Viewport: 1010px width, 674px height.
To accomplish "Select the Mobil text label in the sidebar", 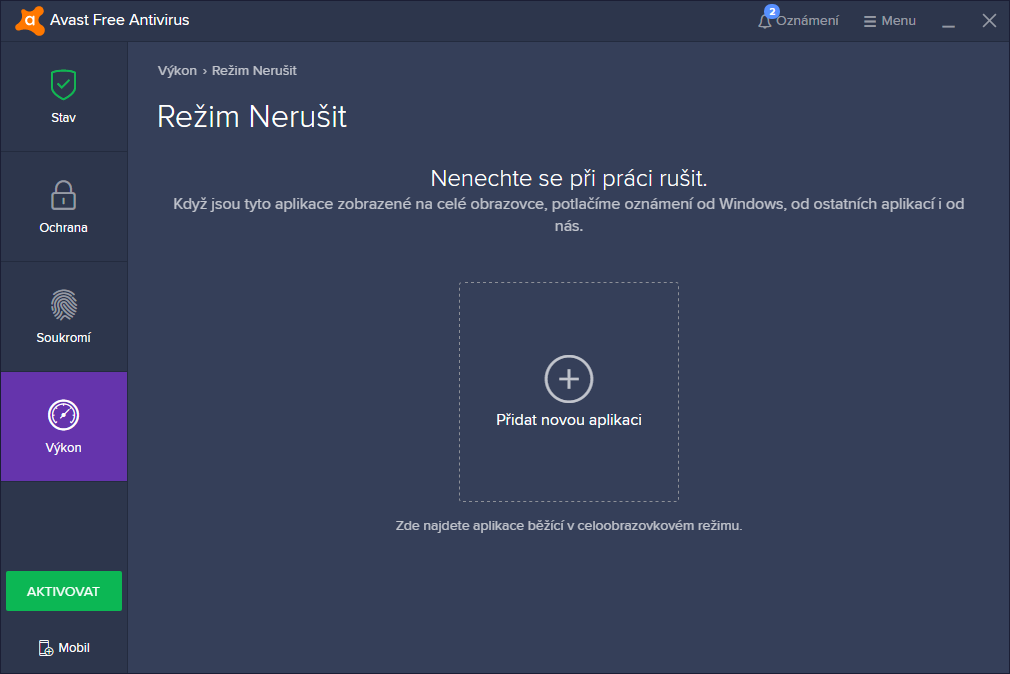I will click(x=74, y=648).
